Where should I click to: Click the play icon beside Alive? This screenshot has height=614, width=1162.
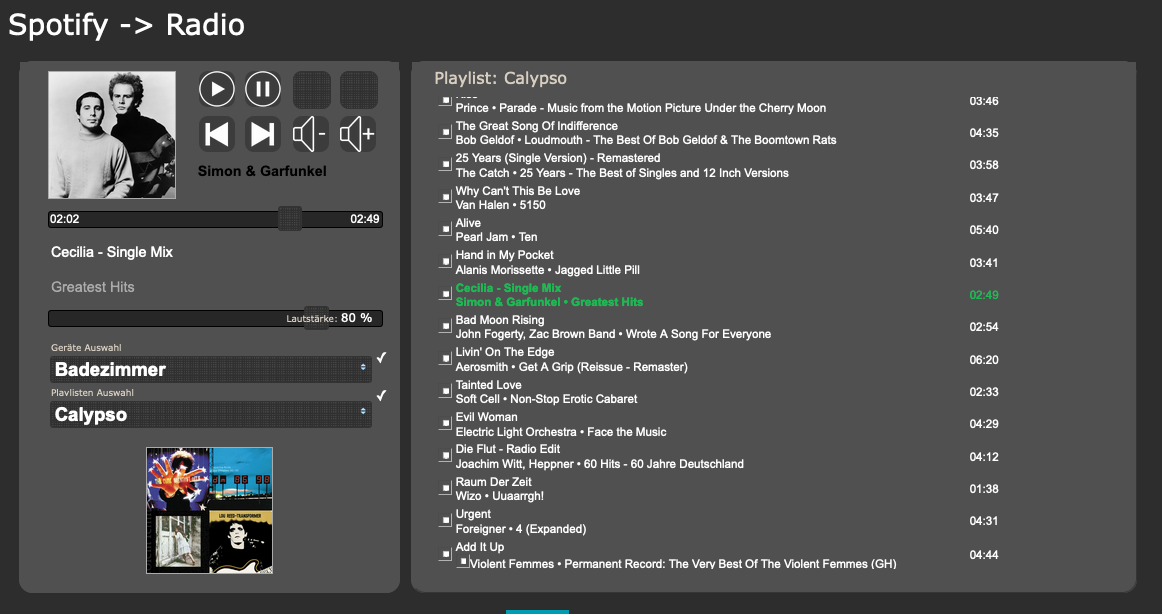click(x=445, y=230)
